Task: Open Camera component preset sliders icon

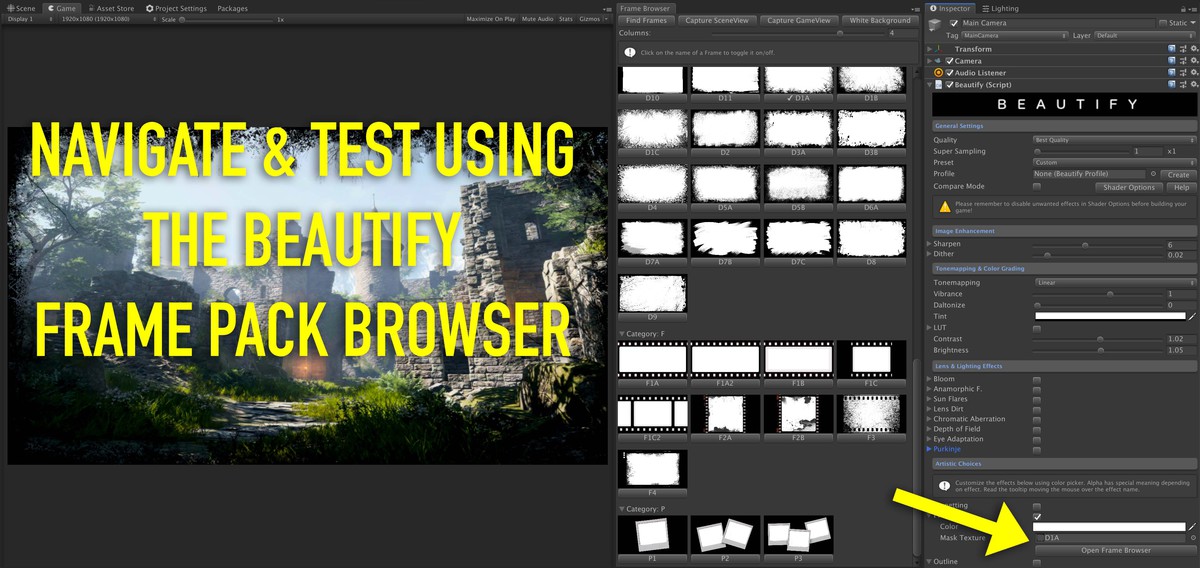Action: 1183,61
